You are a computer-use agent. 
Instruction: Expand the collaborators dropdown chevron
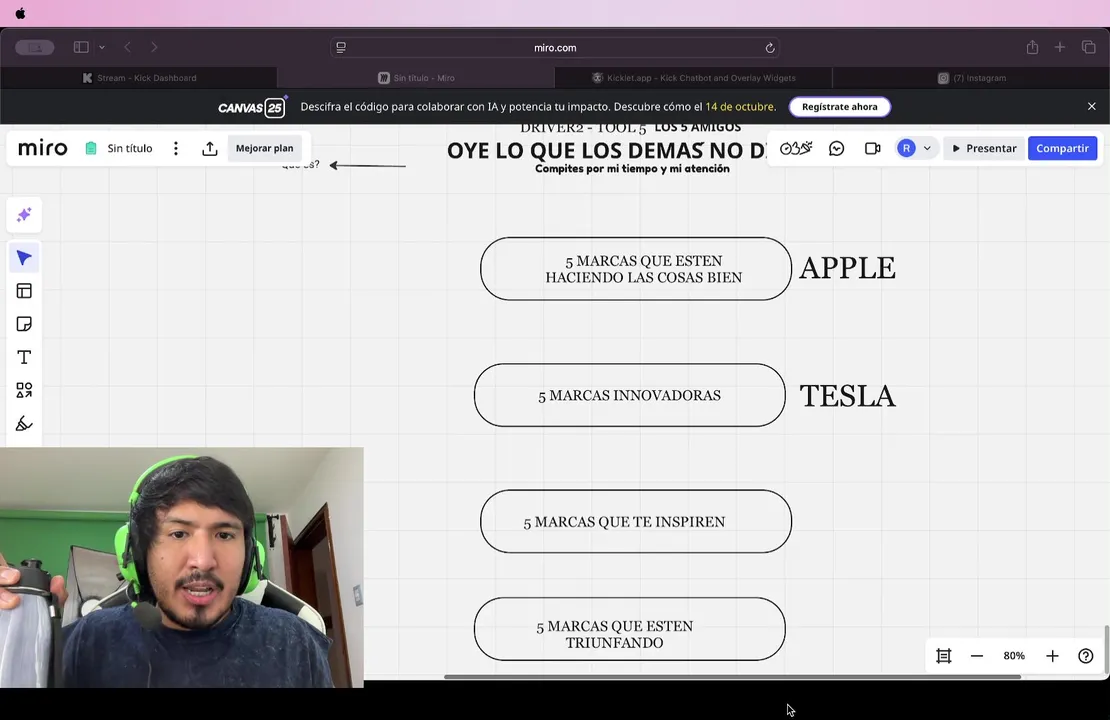click(927, 148)
